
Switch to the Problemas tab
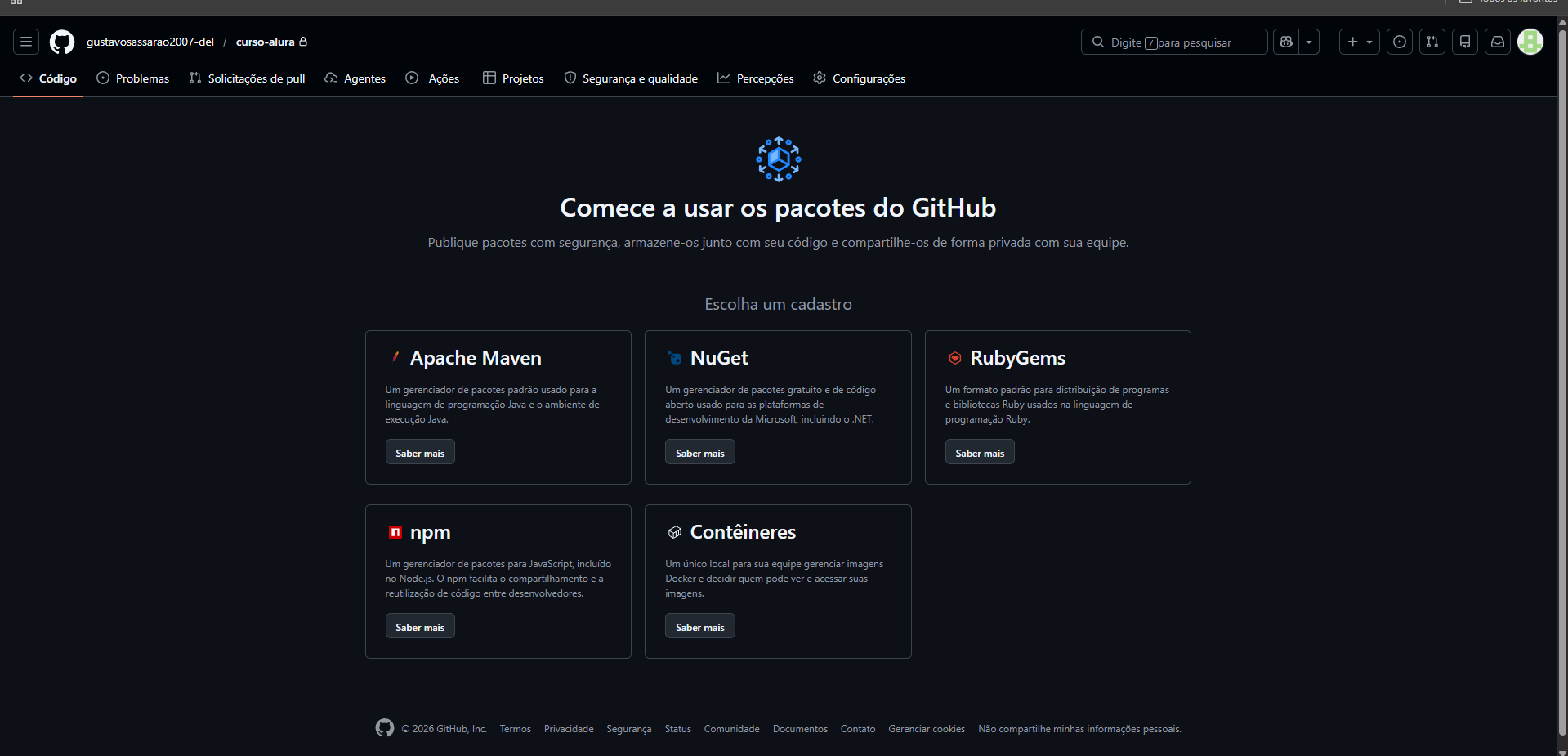tap(133, 78)
